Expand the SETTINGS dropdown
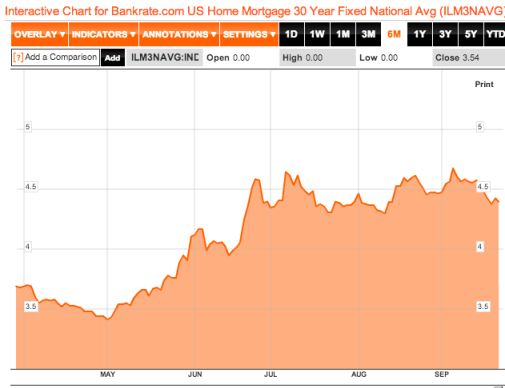This screenshot has height=388, width=505. coord(249,34)
